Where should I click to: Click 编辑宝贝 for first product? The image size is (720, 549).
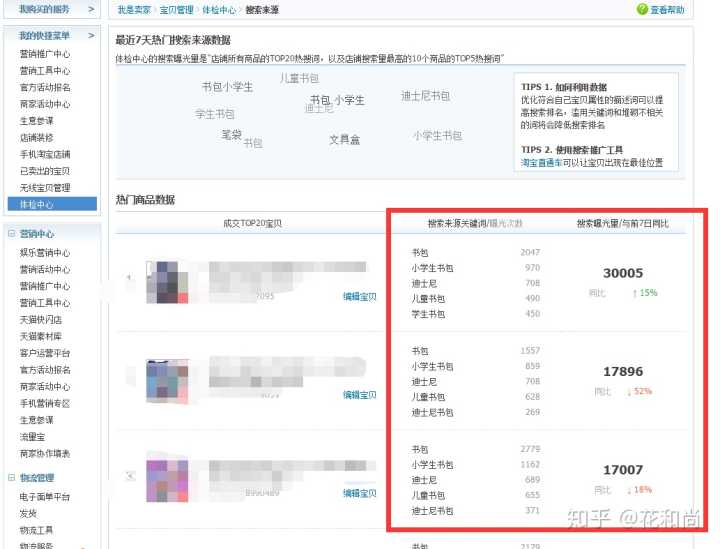(x=360, y=297)
